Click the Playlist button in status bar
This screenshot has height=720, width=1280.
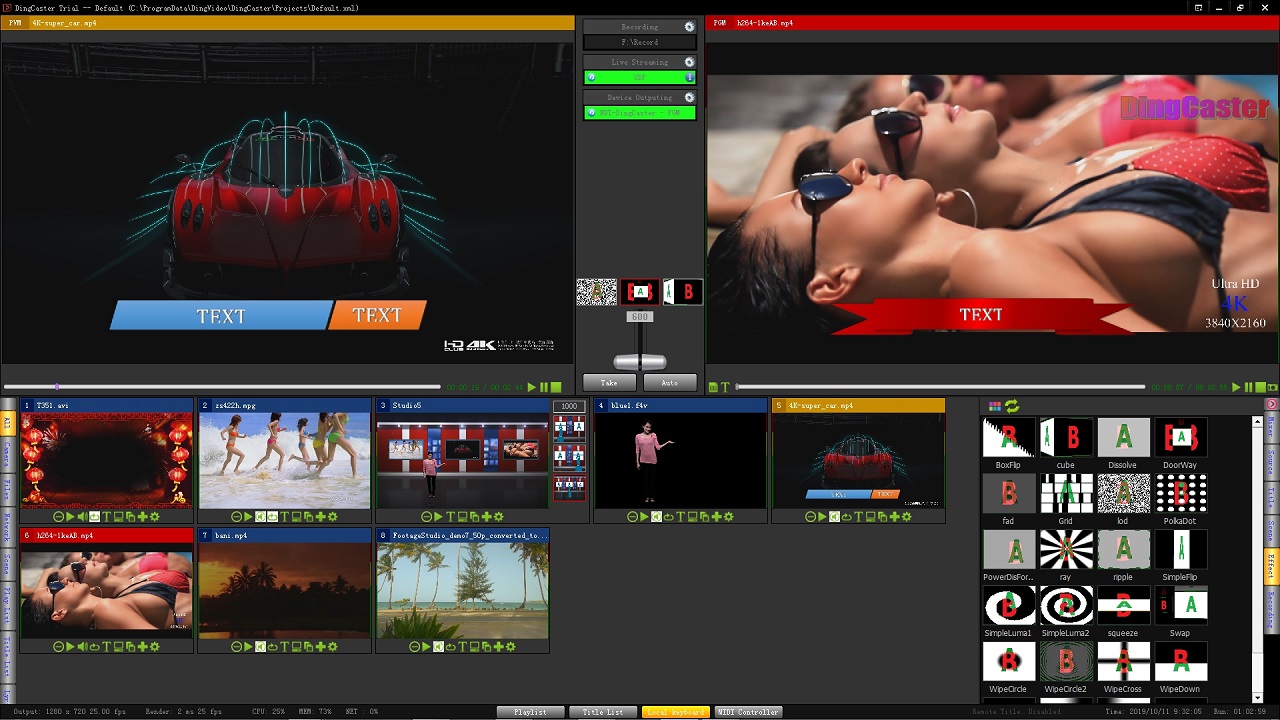(530, 712)
